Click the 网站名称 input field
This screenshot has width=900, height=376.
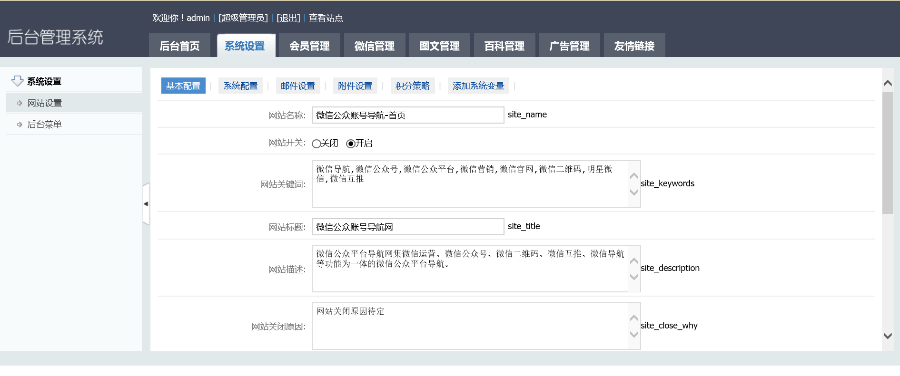[x=408, y=115]
